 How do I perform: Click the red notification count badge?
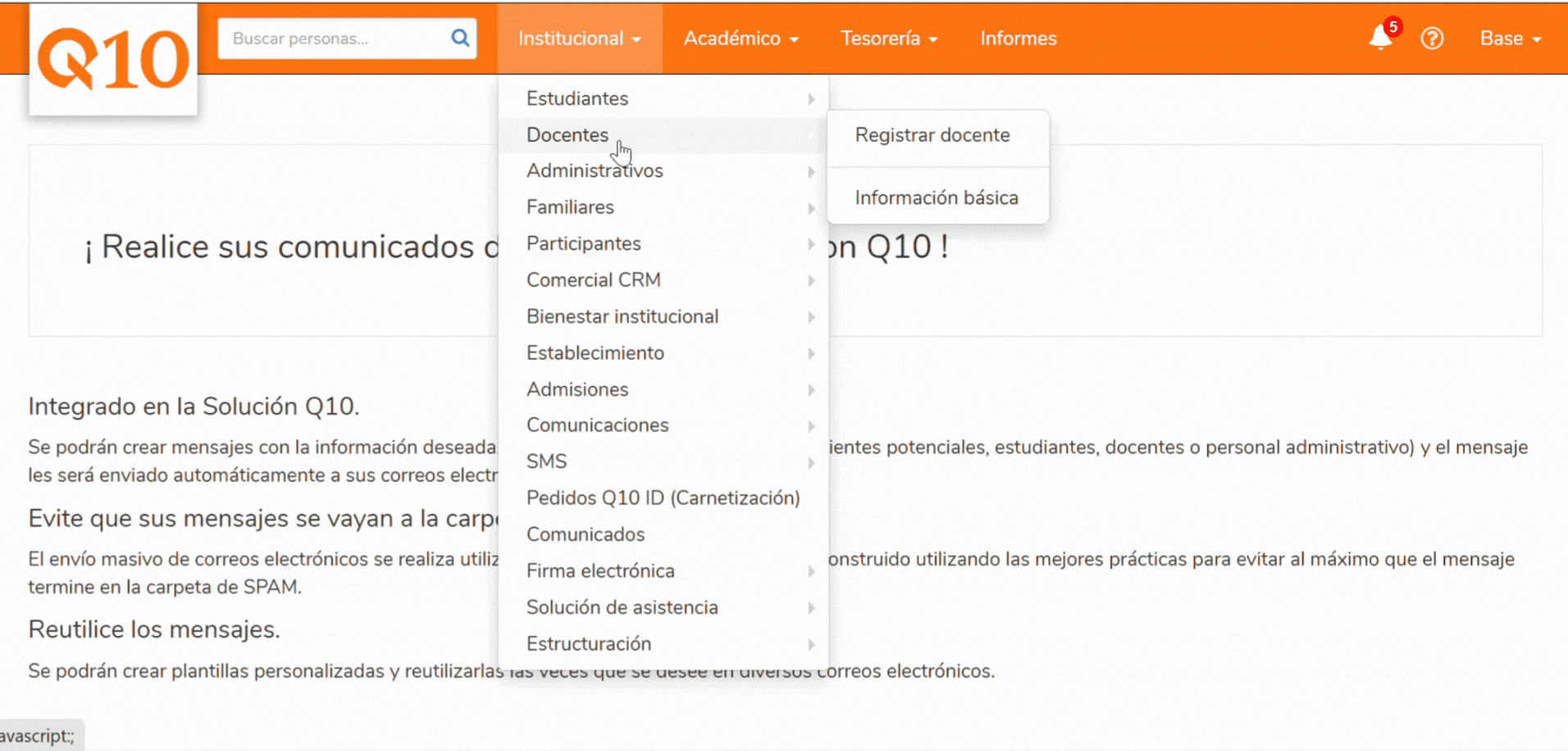point(1393,27)
